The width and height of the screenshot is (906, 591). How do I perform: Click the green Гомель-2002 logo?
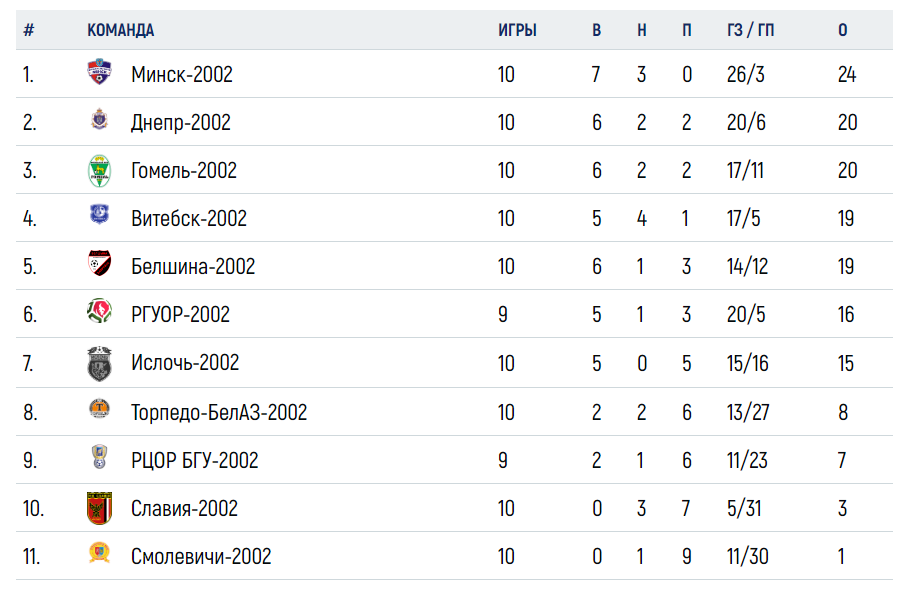(x=99, y=171)
